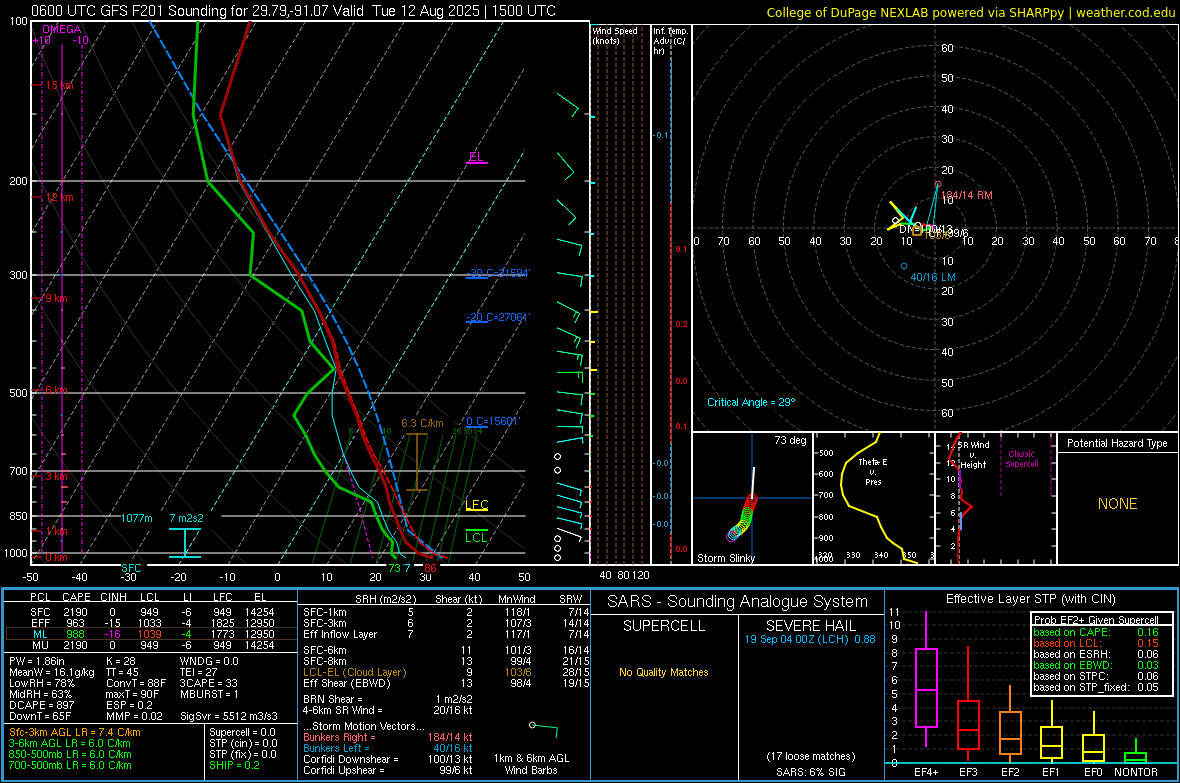Click the Supercell = 0.0 composite value
1180x783 pixels.
coord(242,732)
